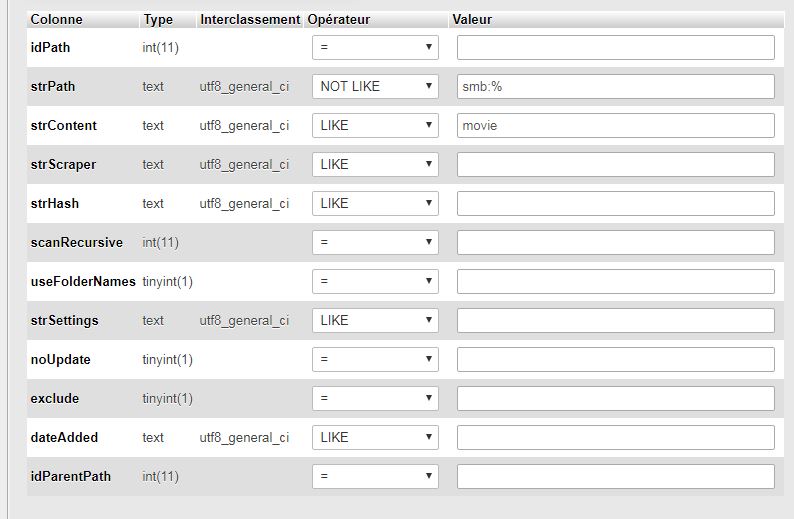Open the exclude operator dropdown
The width and height of the screenshot is (794, 519).
(375, 398)
